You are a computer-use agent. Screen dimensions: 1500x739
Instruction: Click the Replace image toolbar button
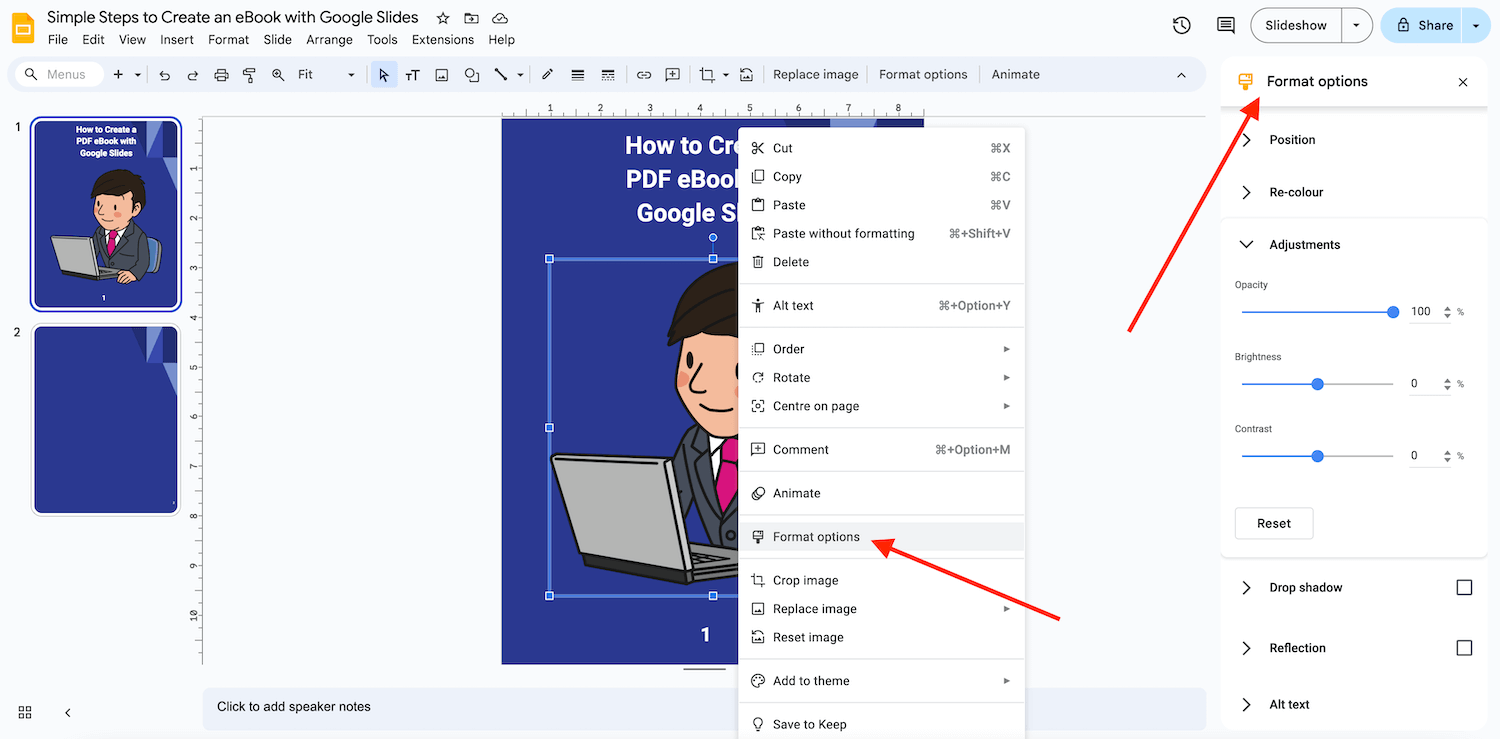point(815,75)
